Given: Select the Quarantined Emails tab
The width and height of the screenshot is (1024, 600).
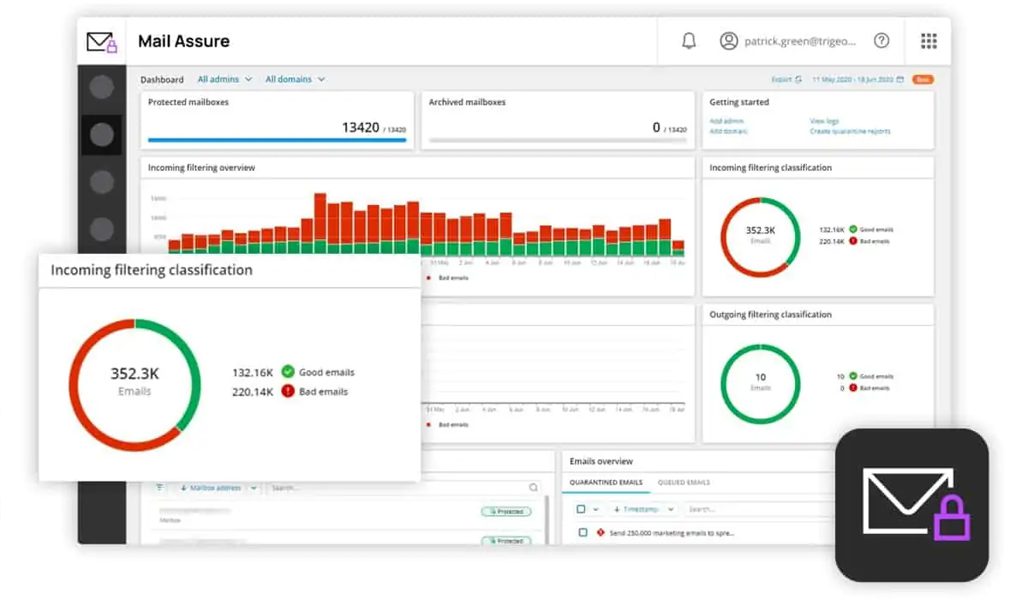Looking at the screenshot, I should pos(606,482).
